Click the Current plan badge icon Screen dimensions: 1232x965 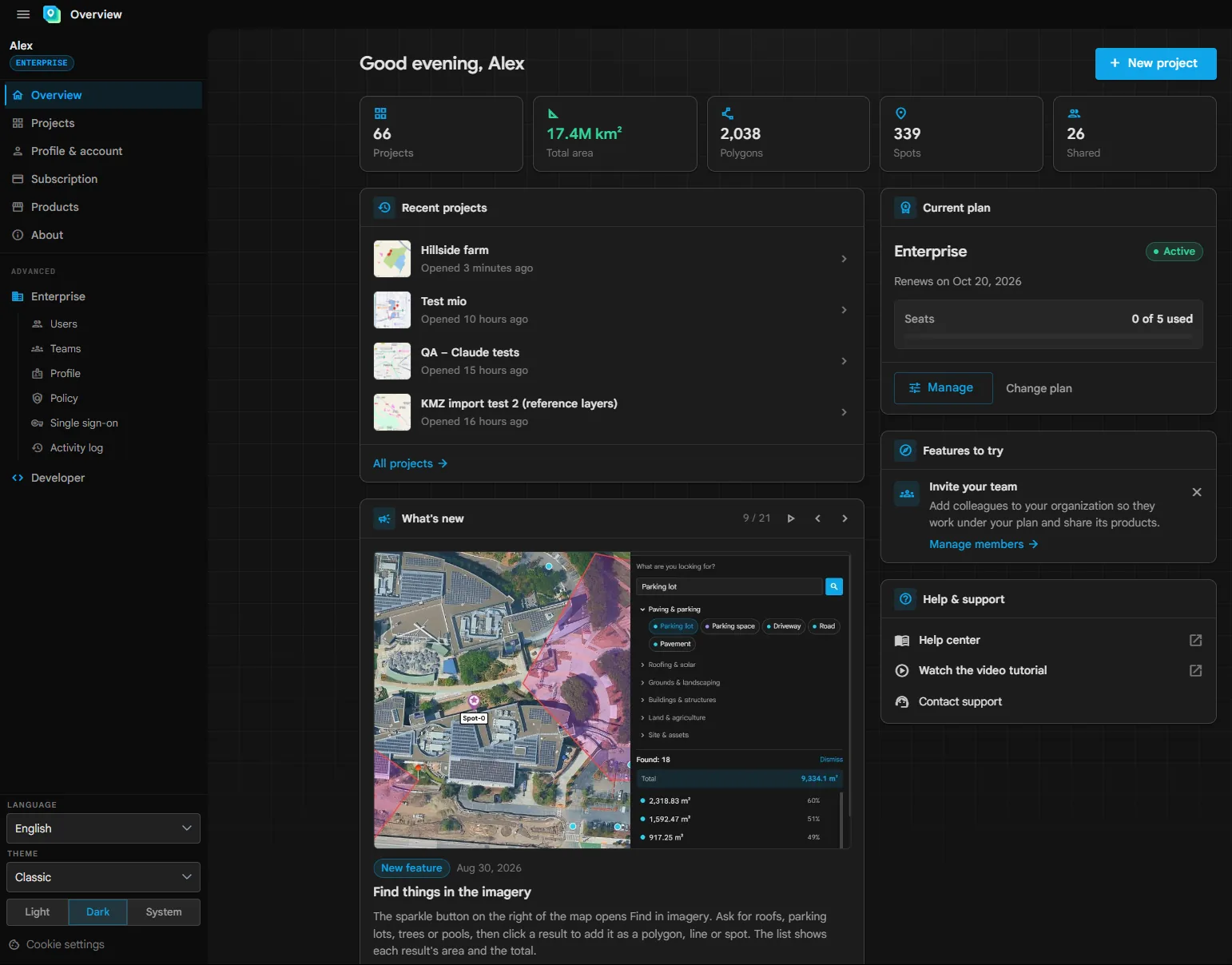[x=905, y=208]
